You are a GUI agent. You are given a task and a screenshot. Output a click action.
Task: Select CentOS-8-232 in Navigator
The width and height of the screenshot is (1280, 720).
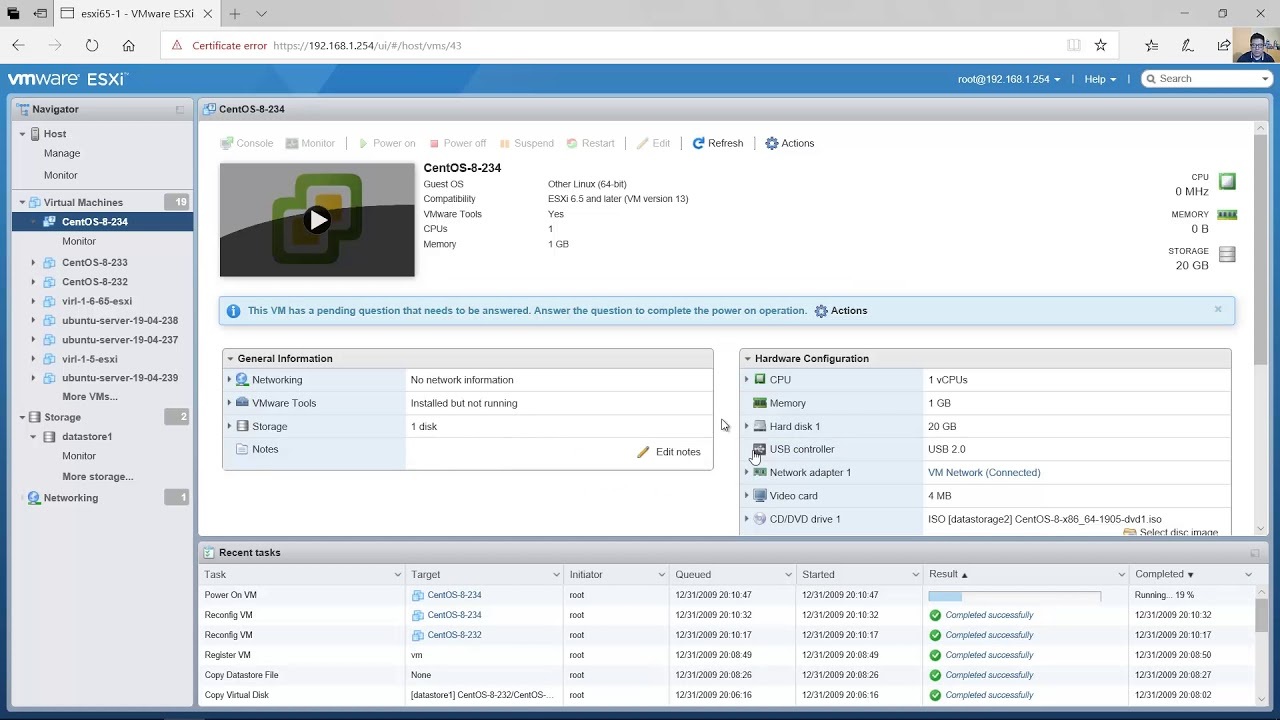[x=95, y=282]
